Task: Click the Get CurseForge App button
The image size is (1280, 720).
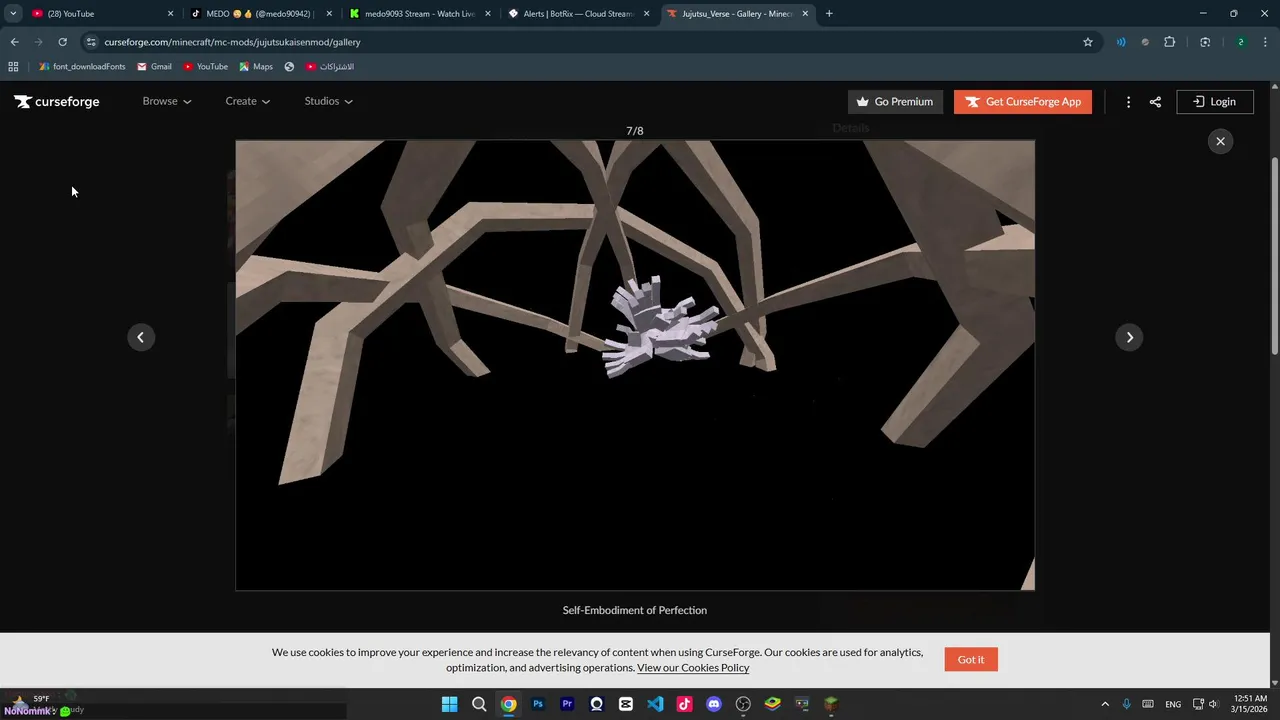Action: (1022, 102)
